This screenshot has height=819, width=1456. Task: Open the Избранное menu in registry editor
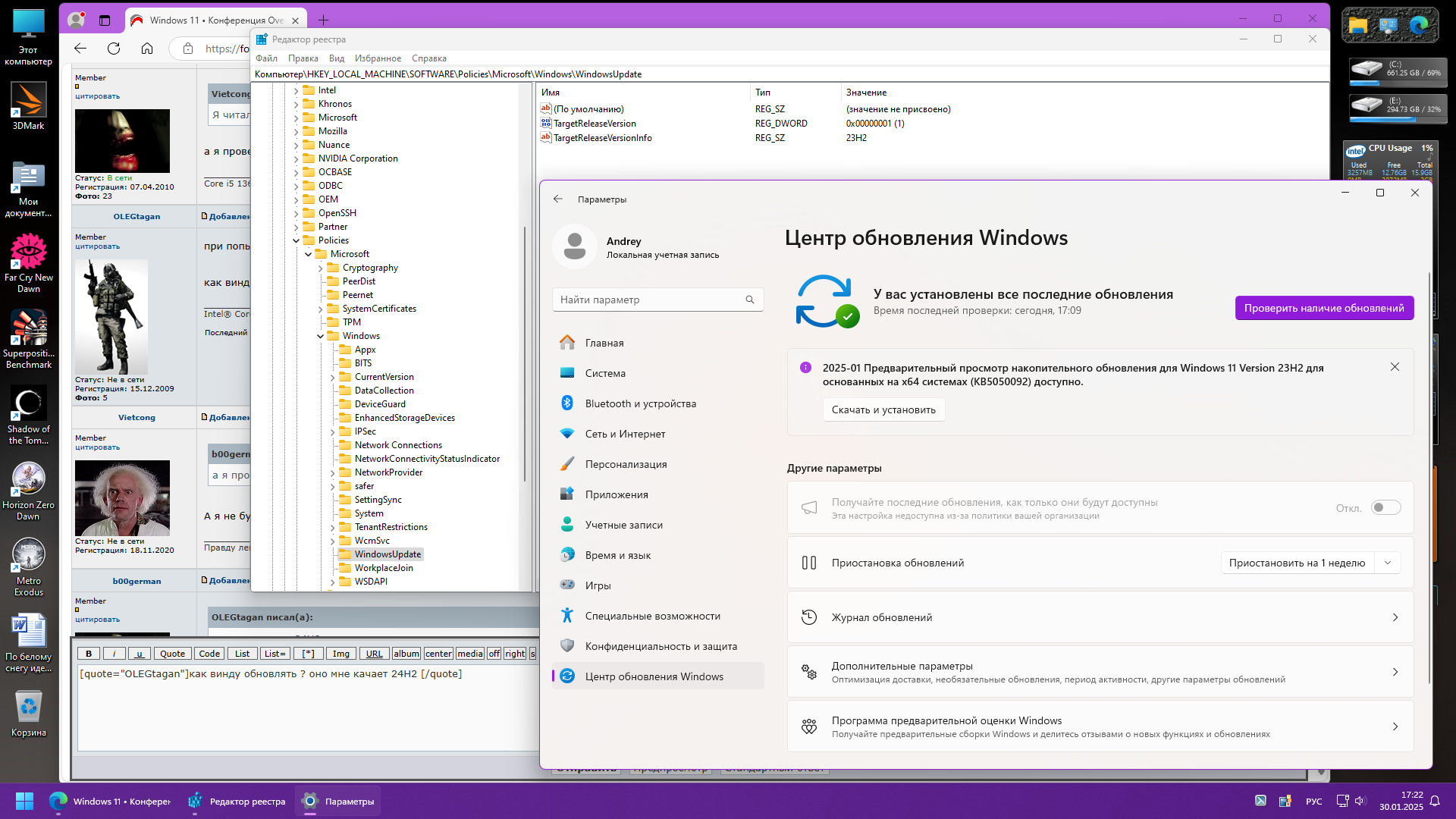tap(378, 58)
